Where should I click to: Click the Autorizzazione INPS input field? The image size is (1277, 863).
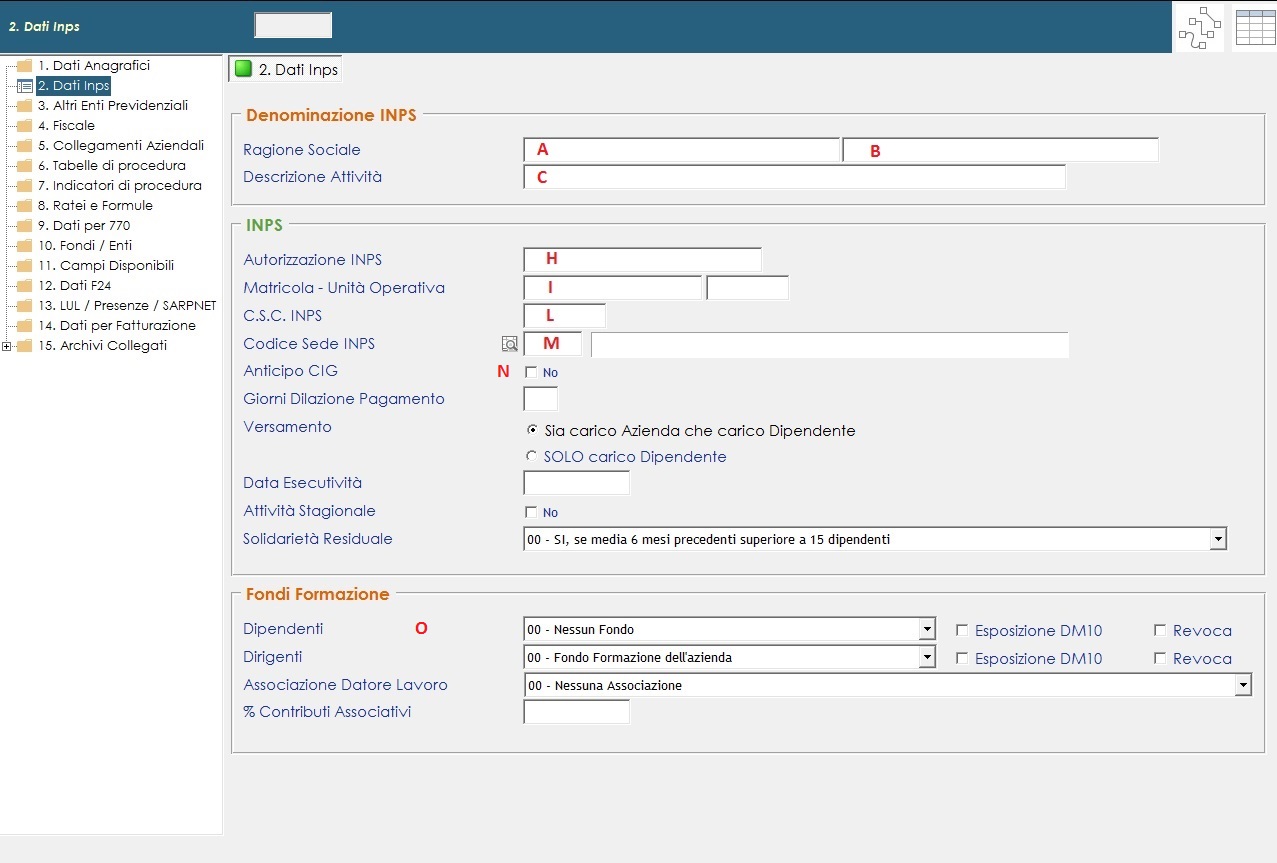[x=642, y=260]
